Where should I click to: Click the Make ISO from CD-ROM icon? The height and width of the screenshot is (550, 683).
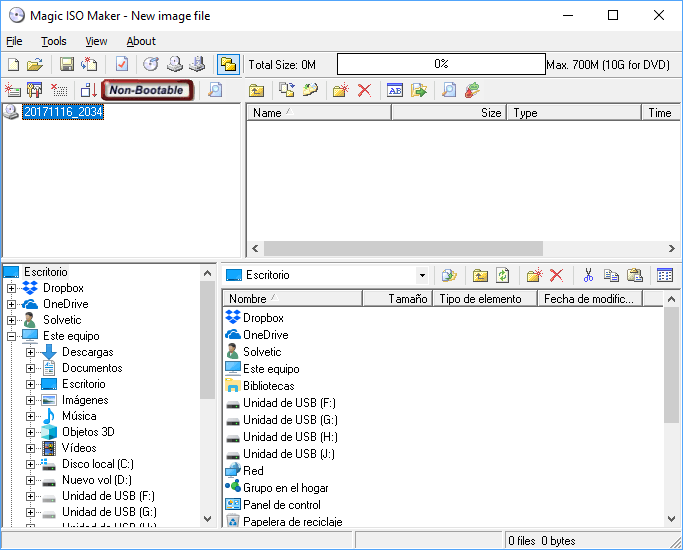tap(175, 64)
